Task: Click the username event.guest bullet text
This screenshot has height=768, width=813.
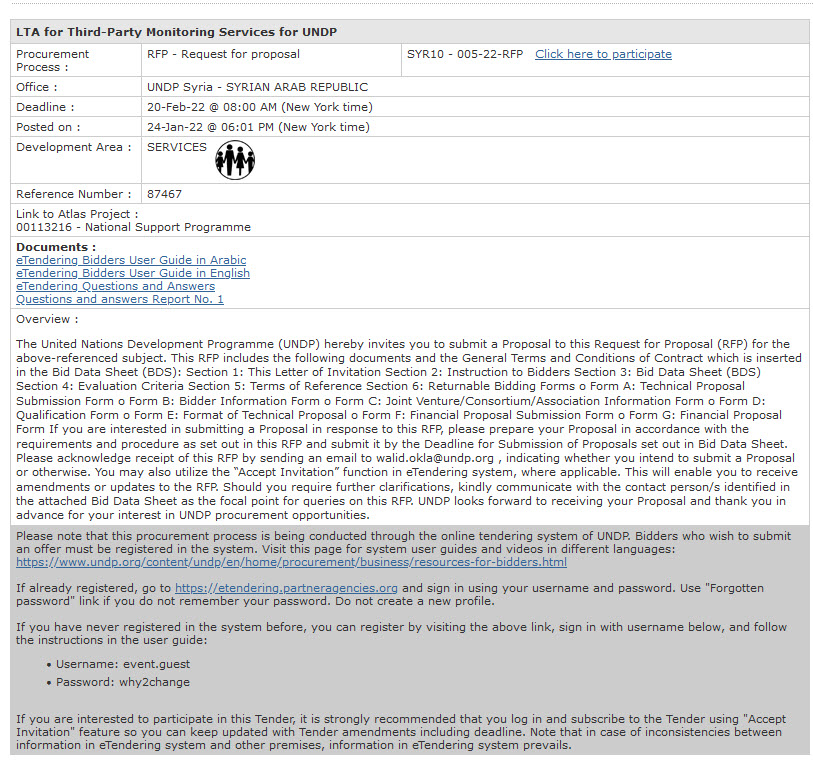Action: [123, 663]
